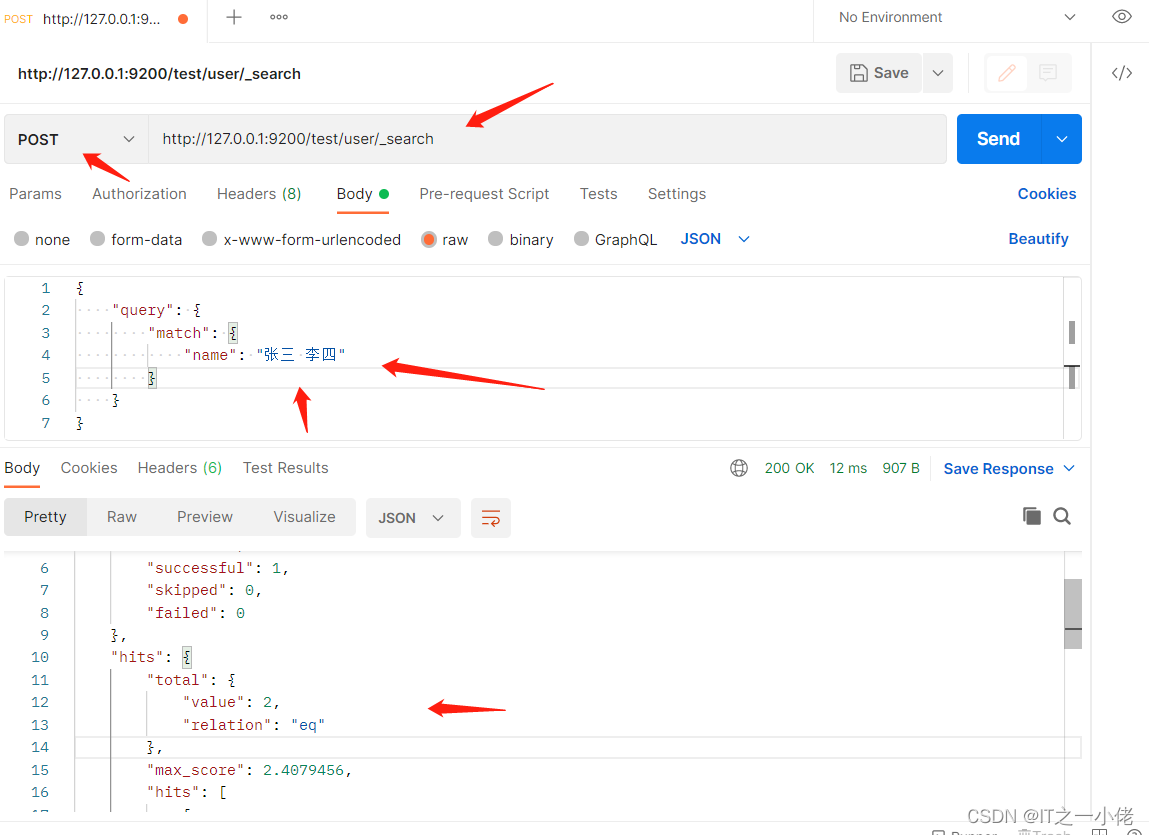Open response Headers (6) tab
1149x835 pixels.
pyautogui.click(x=180, y=468)
